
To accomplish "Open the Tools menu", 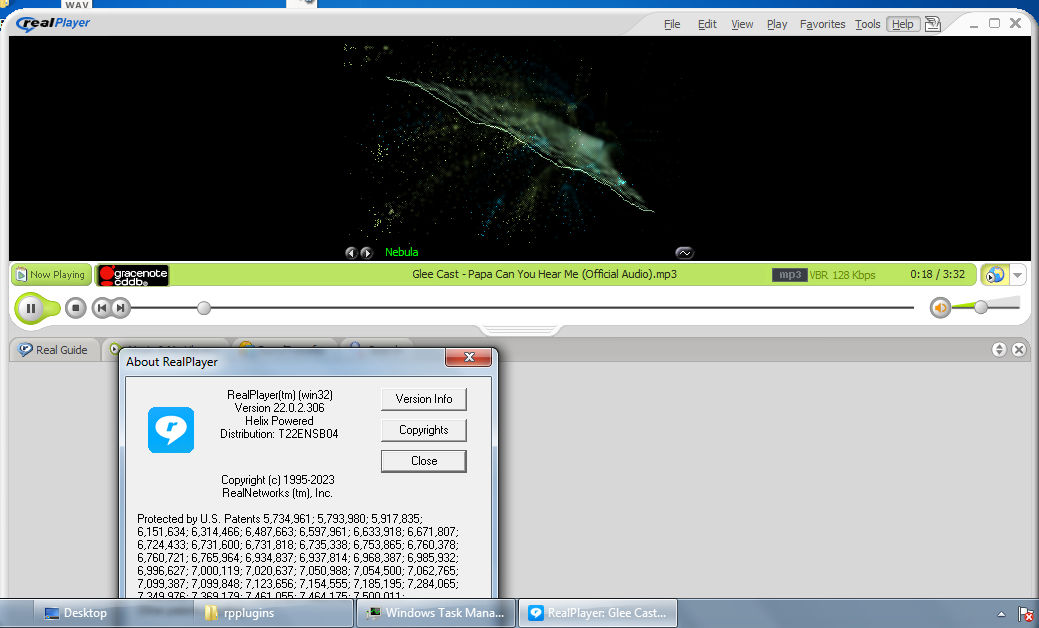I will [866, 23].
